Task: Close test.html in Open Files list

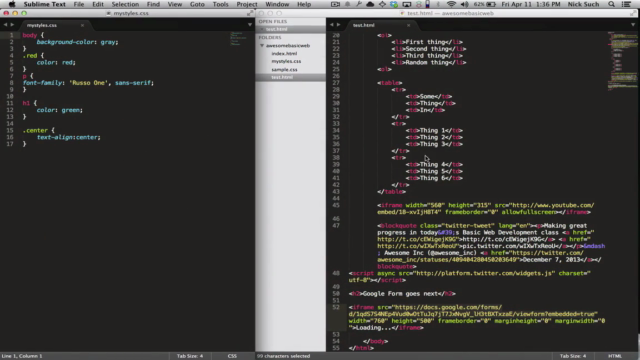Action: click(x=262, y=29)
